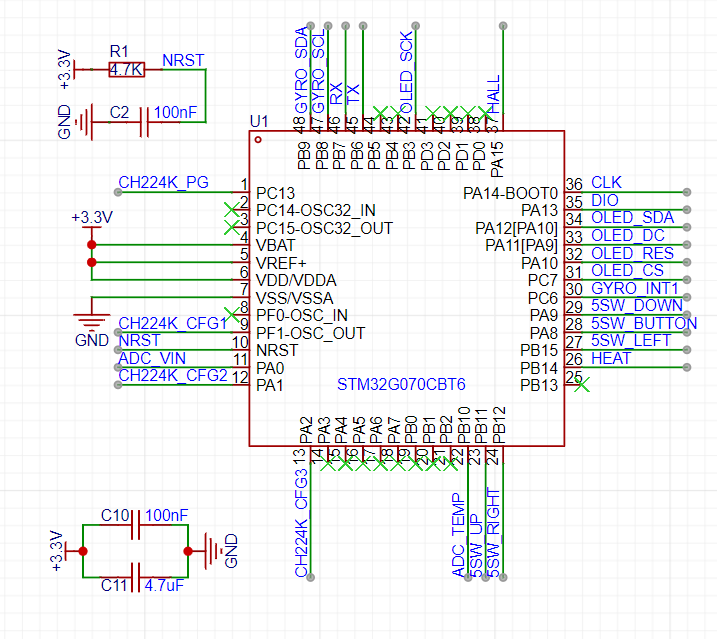The width and height of the screenshot is (717, 639).
Task: Click the DIO net label on pin 35
Action: pos(605,200)
